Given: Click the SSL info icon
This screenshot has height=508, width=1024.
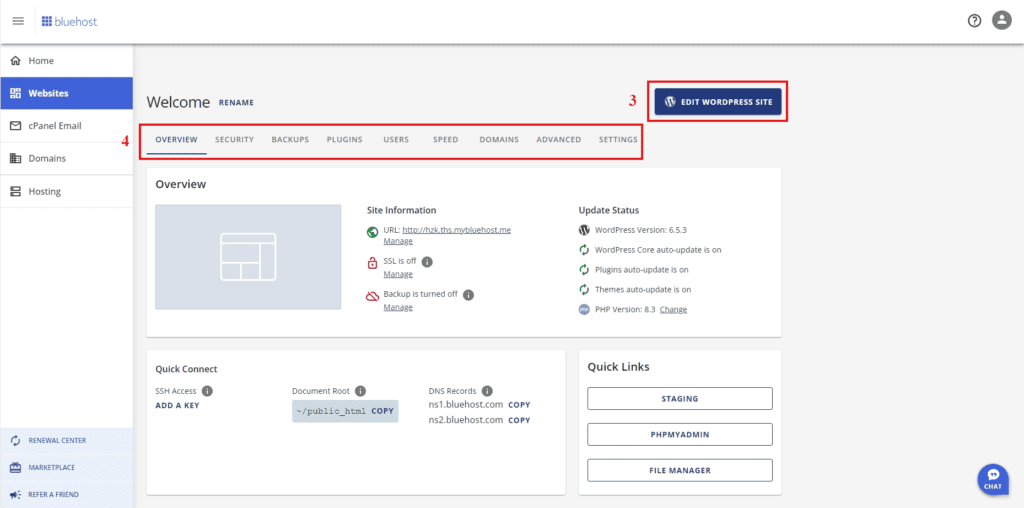Looking at the screenshot, I should pos(428,261).
